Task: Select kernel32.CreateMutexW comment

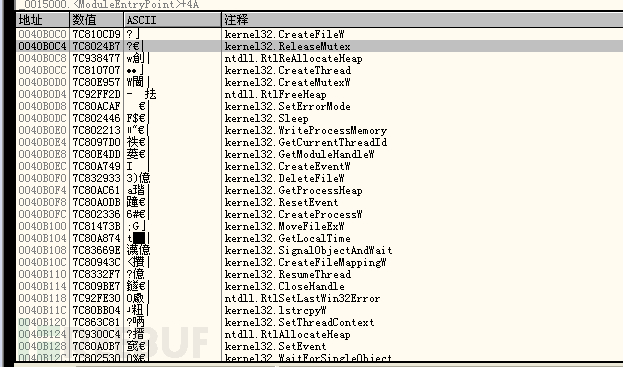Action: click(288, 83)
